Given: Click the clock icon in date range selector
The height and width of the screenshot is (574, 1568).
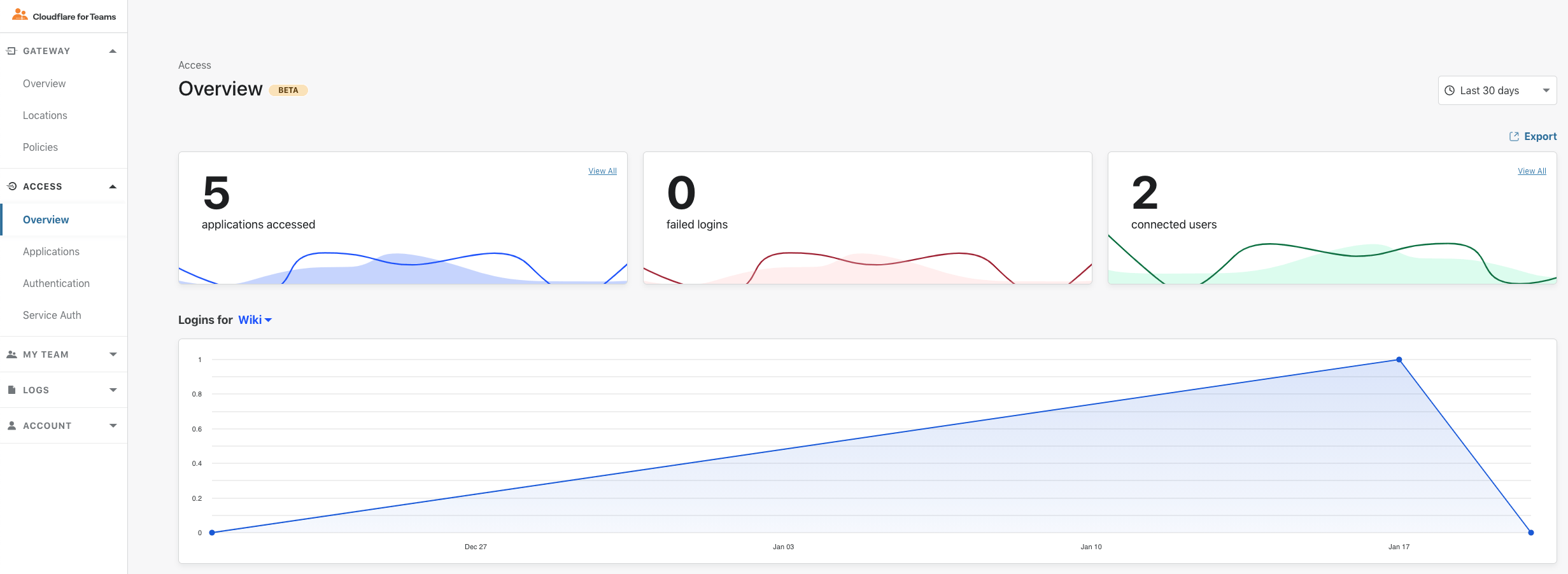Looking at the screenshot, I should [1450, 90].
